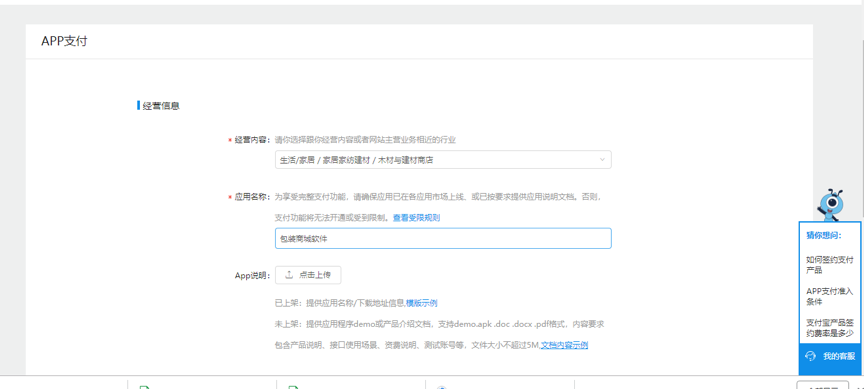Click the 点击上传 upload button
This screenshot has height=389, width=864.
coord(308,275)
